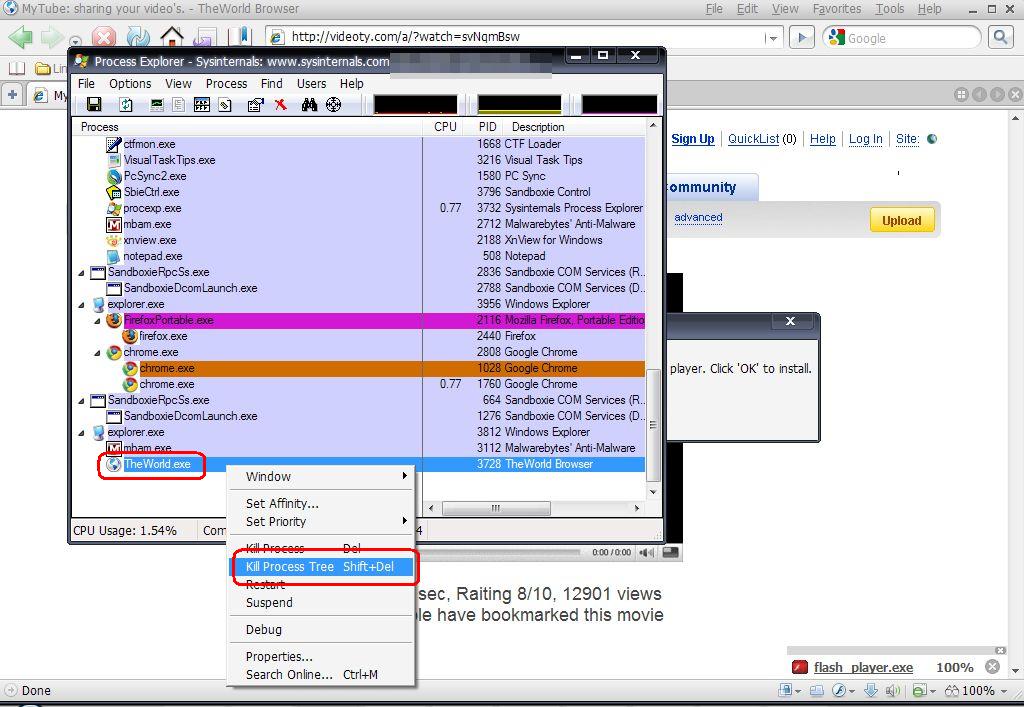Click the flash_player.exe download link
Image resolution: width=1024 pixels, height=707 pixels.
pyautogui.click(x=863, y=667)
